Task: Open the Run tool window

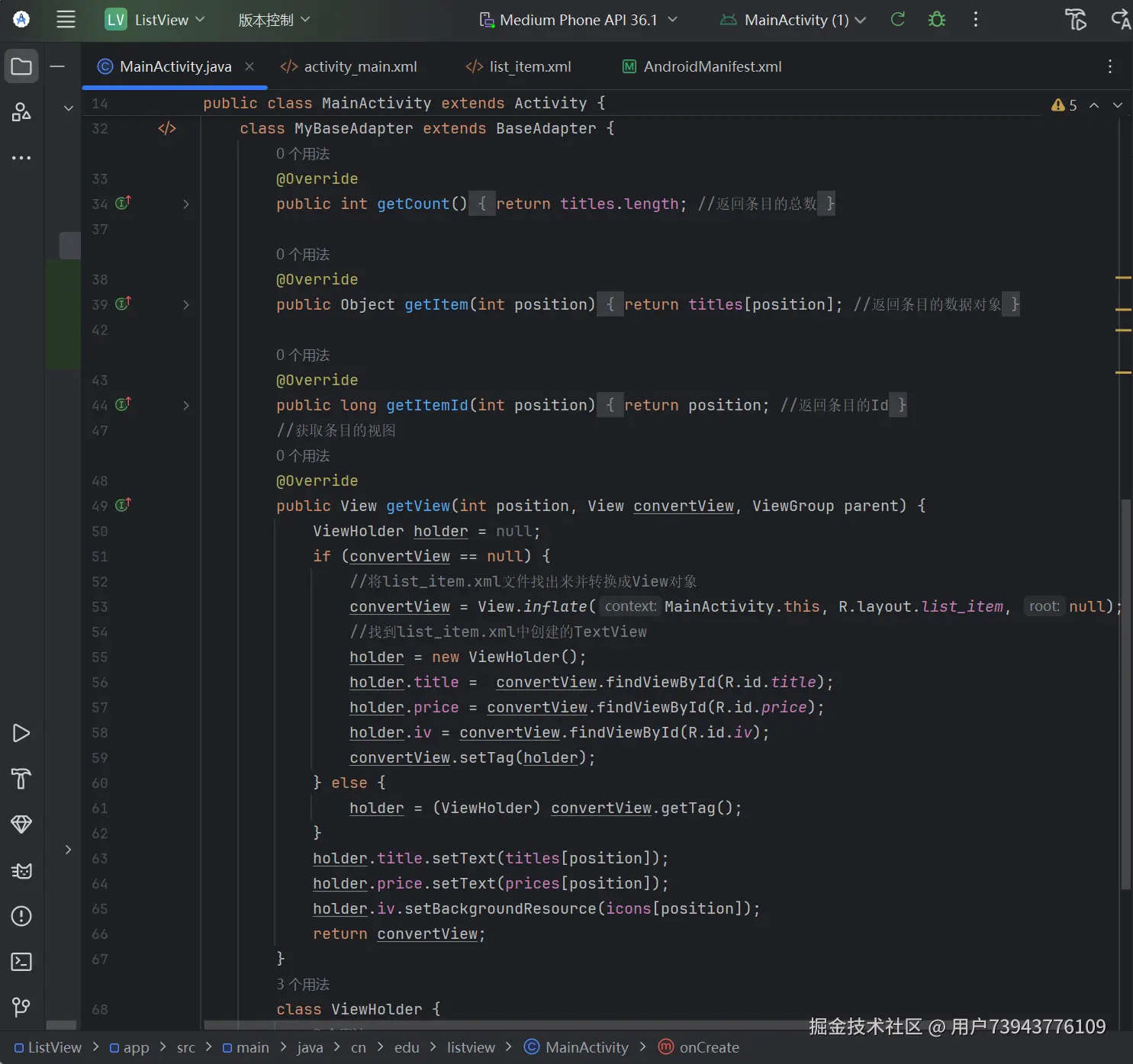Action: (x=21, y=733)
